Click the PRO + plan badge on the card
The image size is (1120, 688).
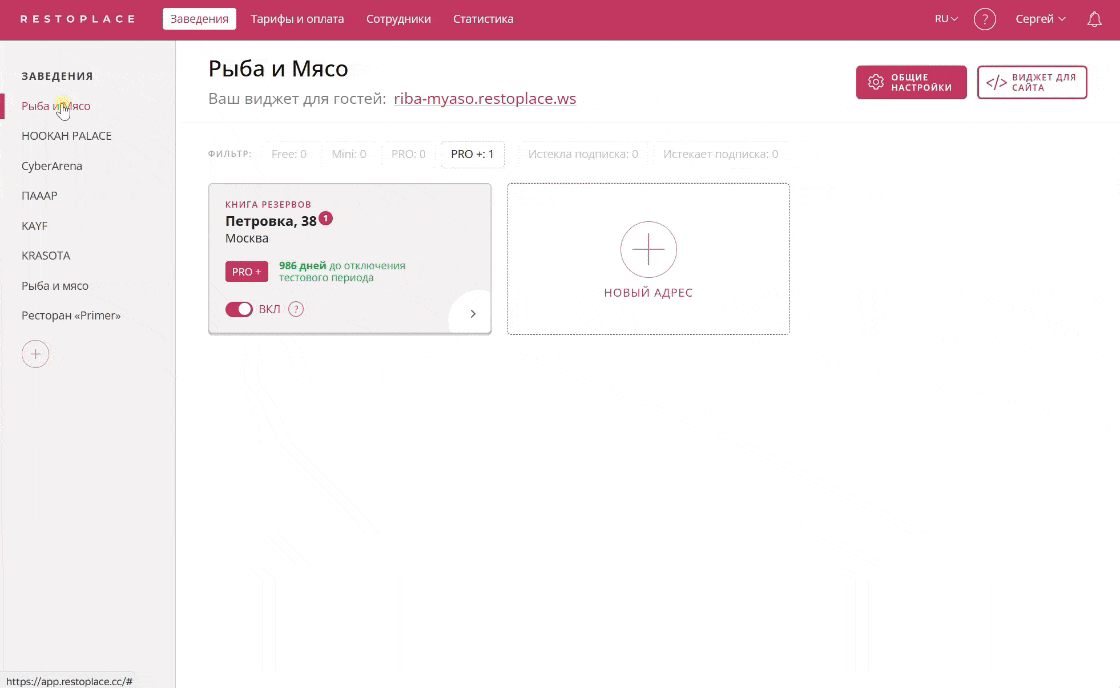pyautogui.click(x=246, y=272)
